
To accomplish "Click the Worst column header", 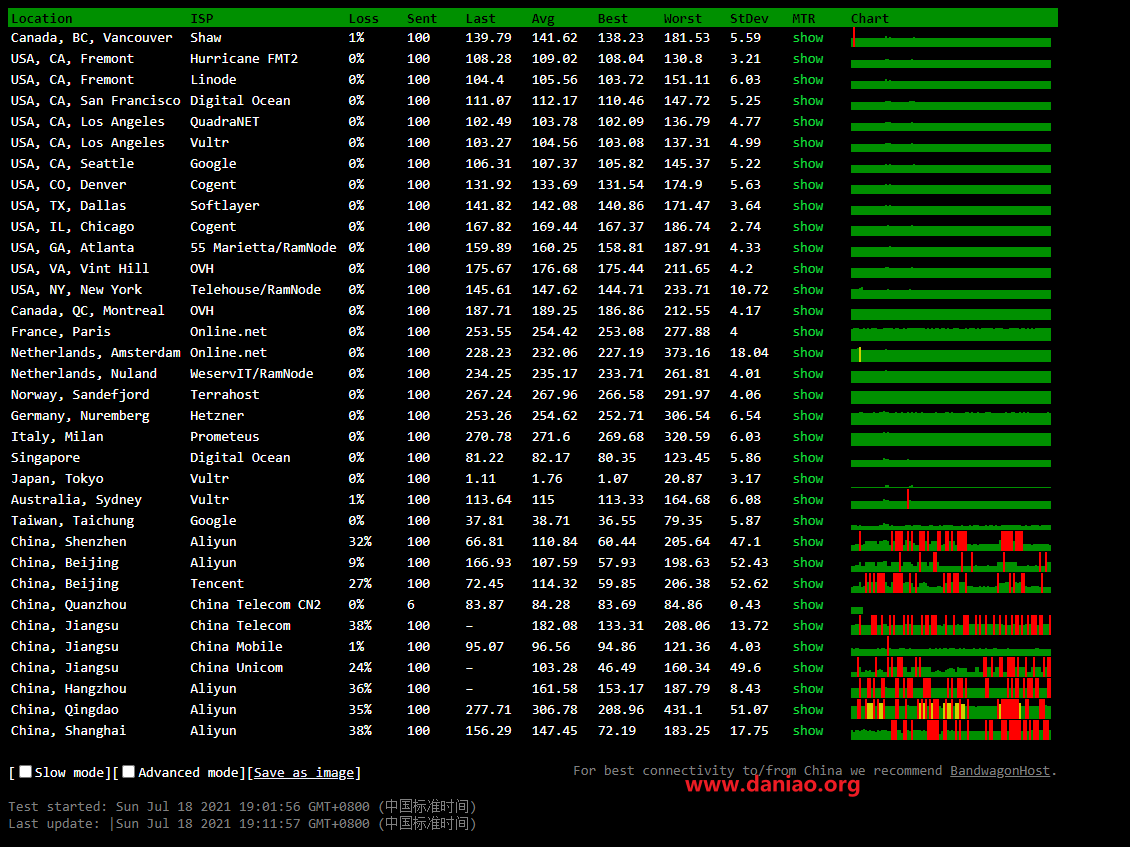I will click(682, 18).
